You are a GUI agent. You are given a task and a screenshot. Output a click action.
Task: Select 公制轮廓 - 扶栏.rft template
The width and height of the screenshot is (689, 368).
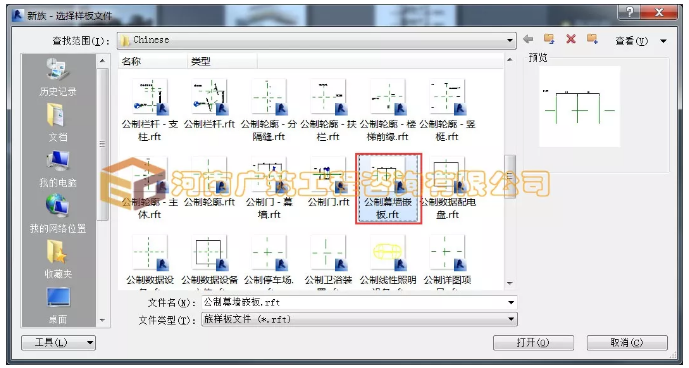(x=328, y=110)
